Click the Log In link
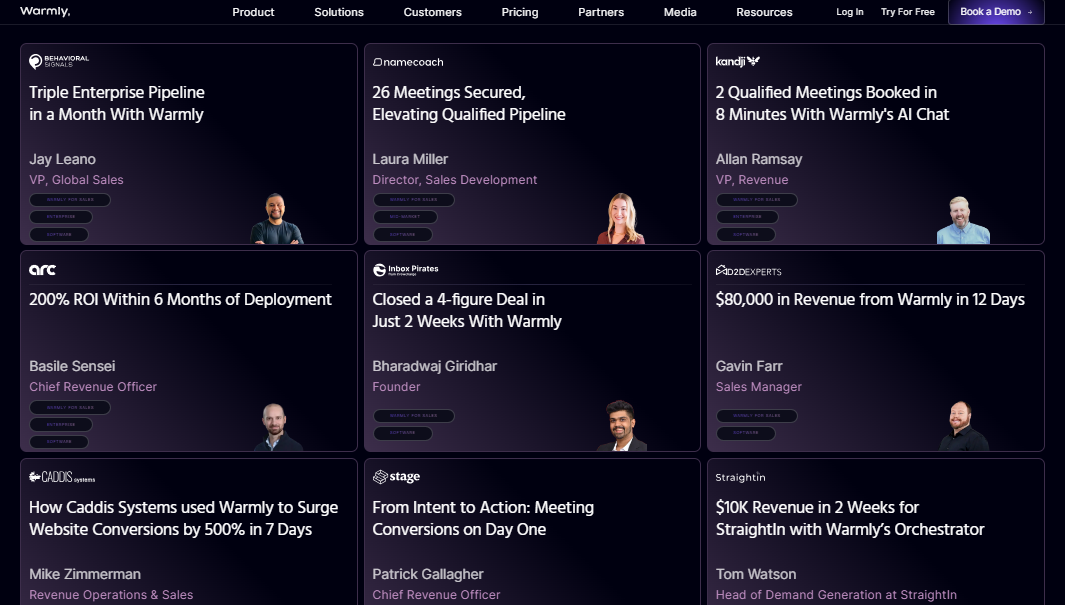Screen dimensions: 1065x605 click(850, 12)
